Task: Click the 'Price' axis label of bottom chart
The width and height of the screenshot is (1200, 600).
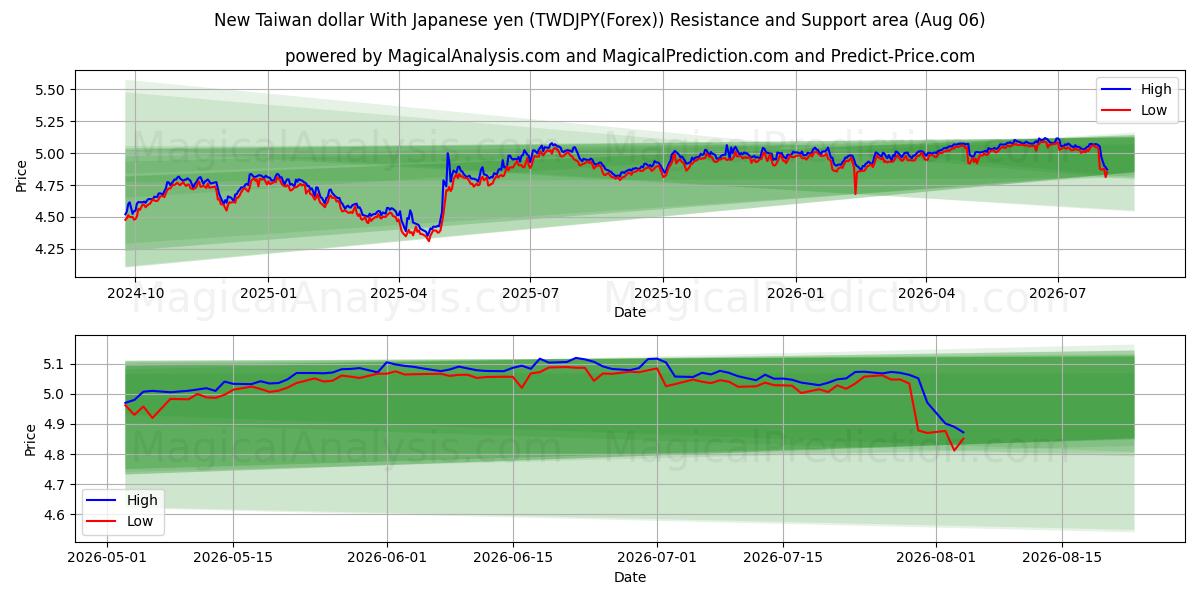Action: (x=31, y=440)
